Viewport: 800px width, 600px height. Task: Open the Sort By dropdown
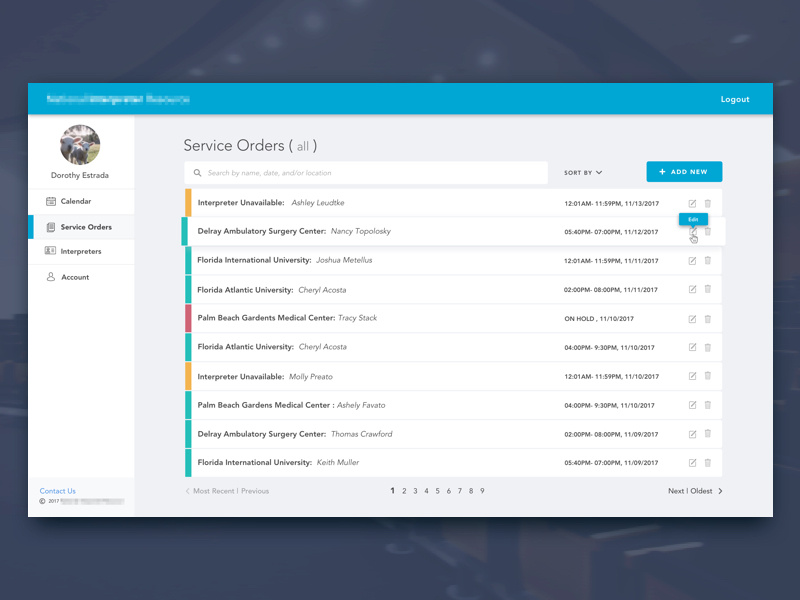[x=583, y=172]
